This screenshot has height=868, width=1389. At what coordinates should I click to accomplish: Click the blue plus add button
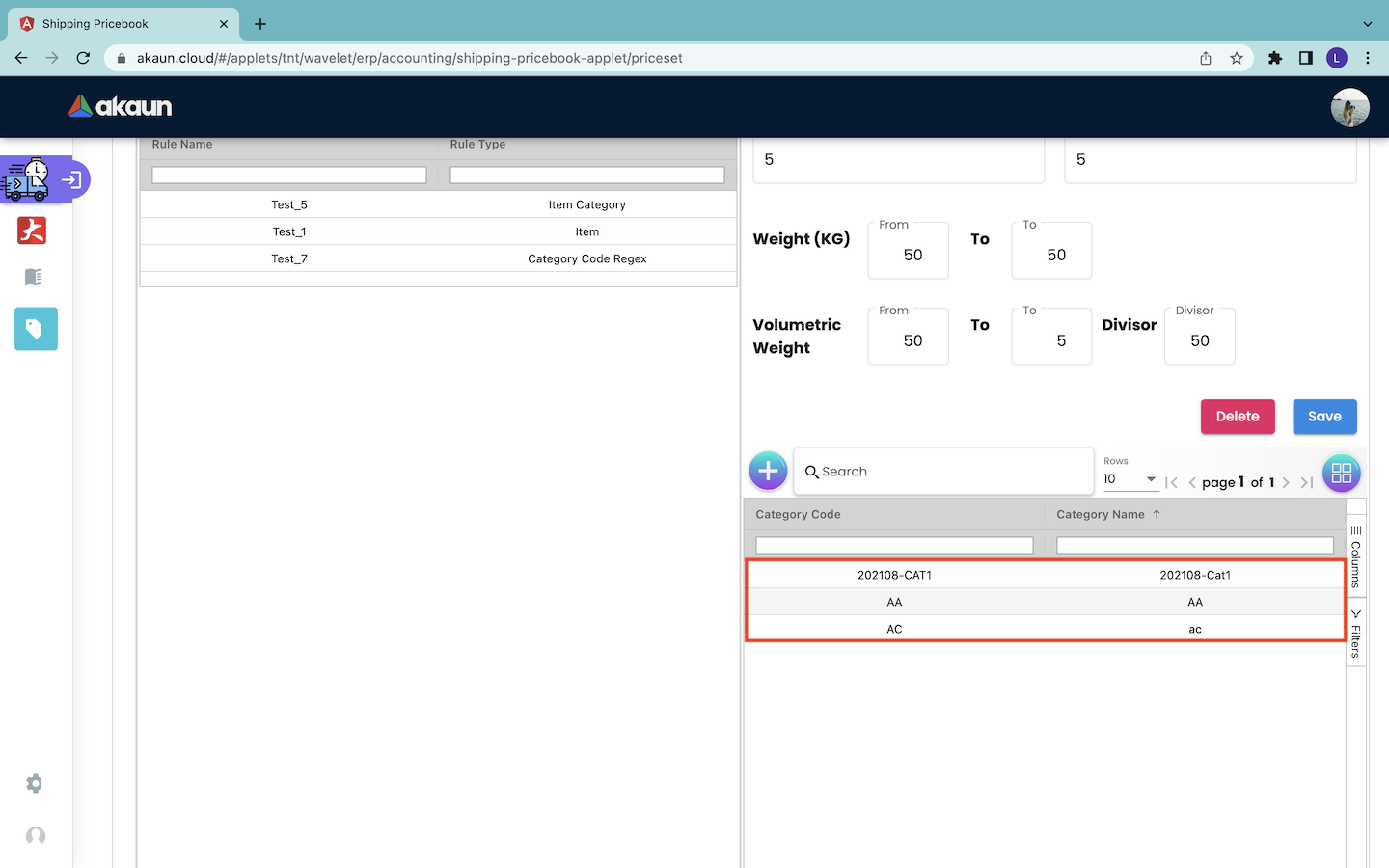point(768,472)
